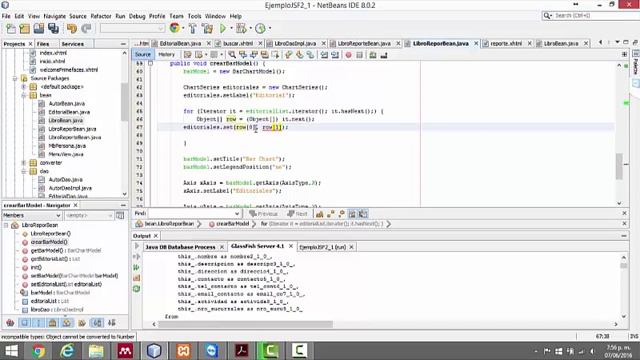
Task: Open Chrome from the Windows taskbar
Action: [38, 351]
